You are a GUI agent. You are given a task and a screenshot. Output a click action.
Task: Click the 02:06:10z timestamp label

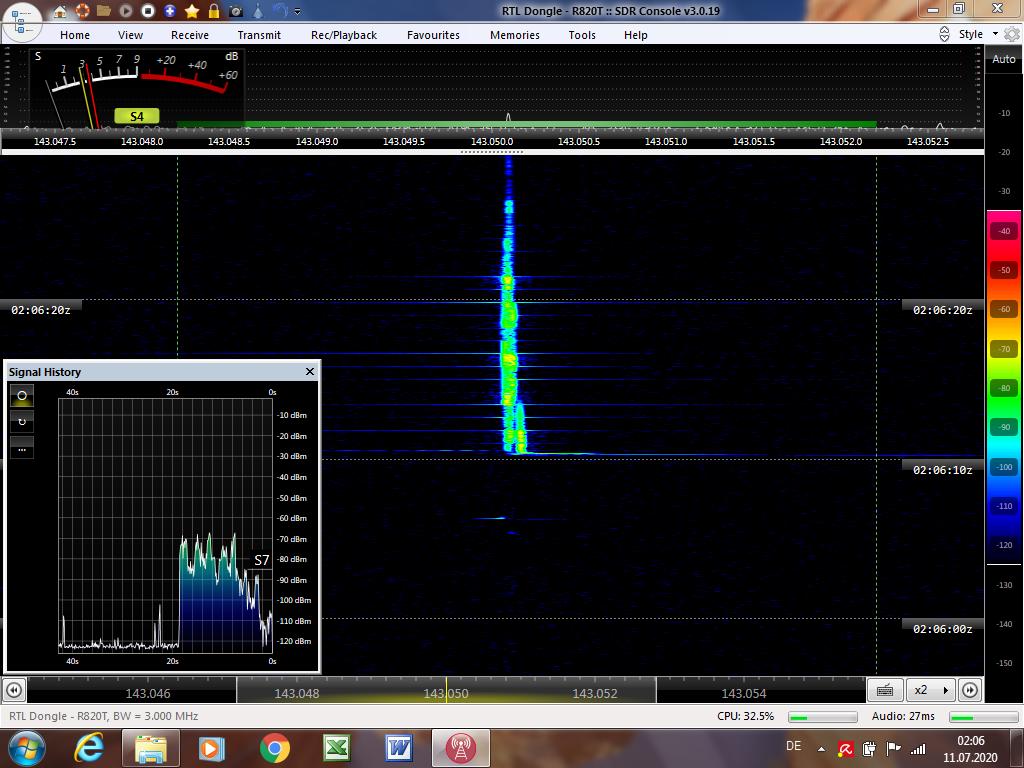942,470
